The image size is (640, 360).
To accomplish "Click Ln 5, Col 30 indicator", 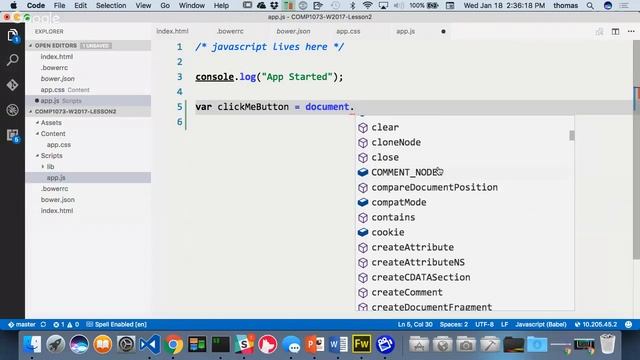I will [x=415, y=324].
